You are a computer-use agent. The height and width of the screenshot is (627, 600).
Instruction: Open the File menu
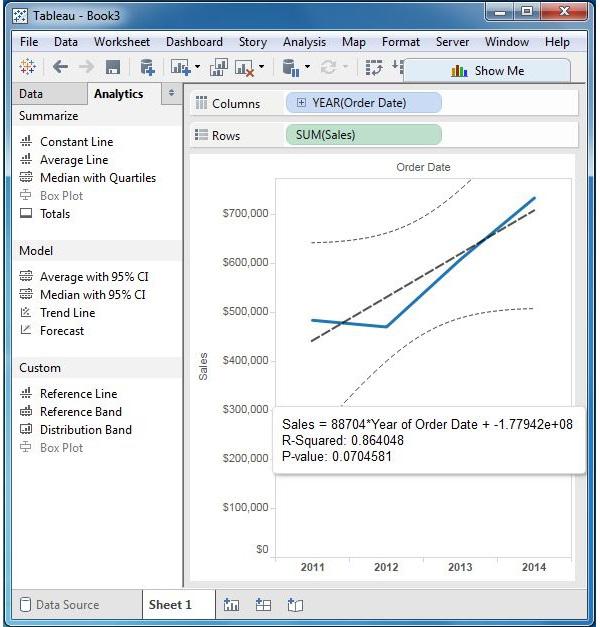[x=29, y=42]
